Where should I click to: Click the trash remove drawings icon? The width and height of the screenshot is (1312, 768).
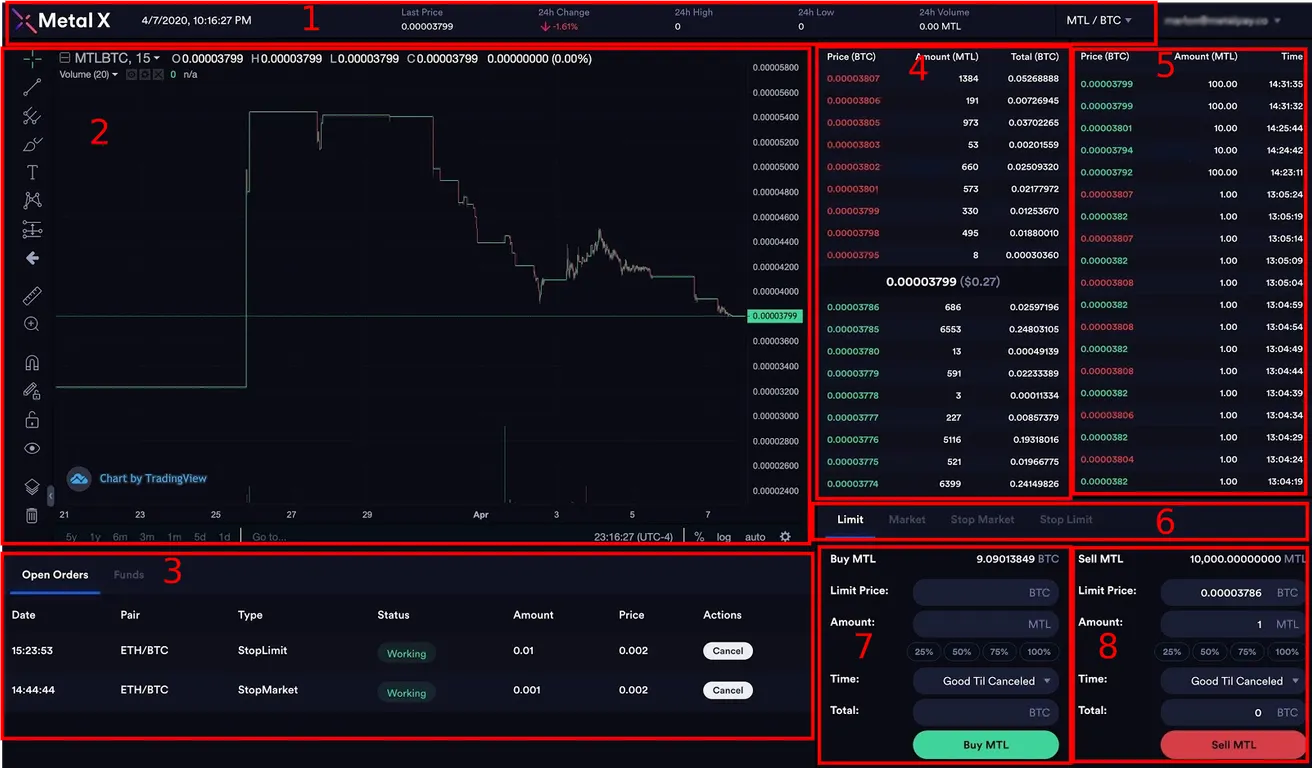32,516
